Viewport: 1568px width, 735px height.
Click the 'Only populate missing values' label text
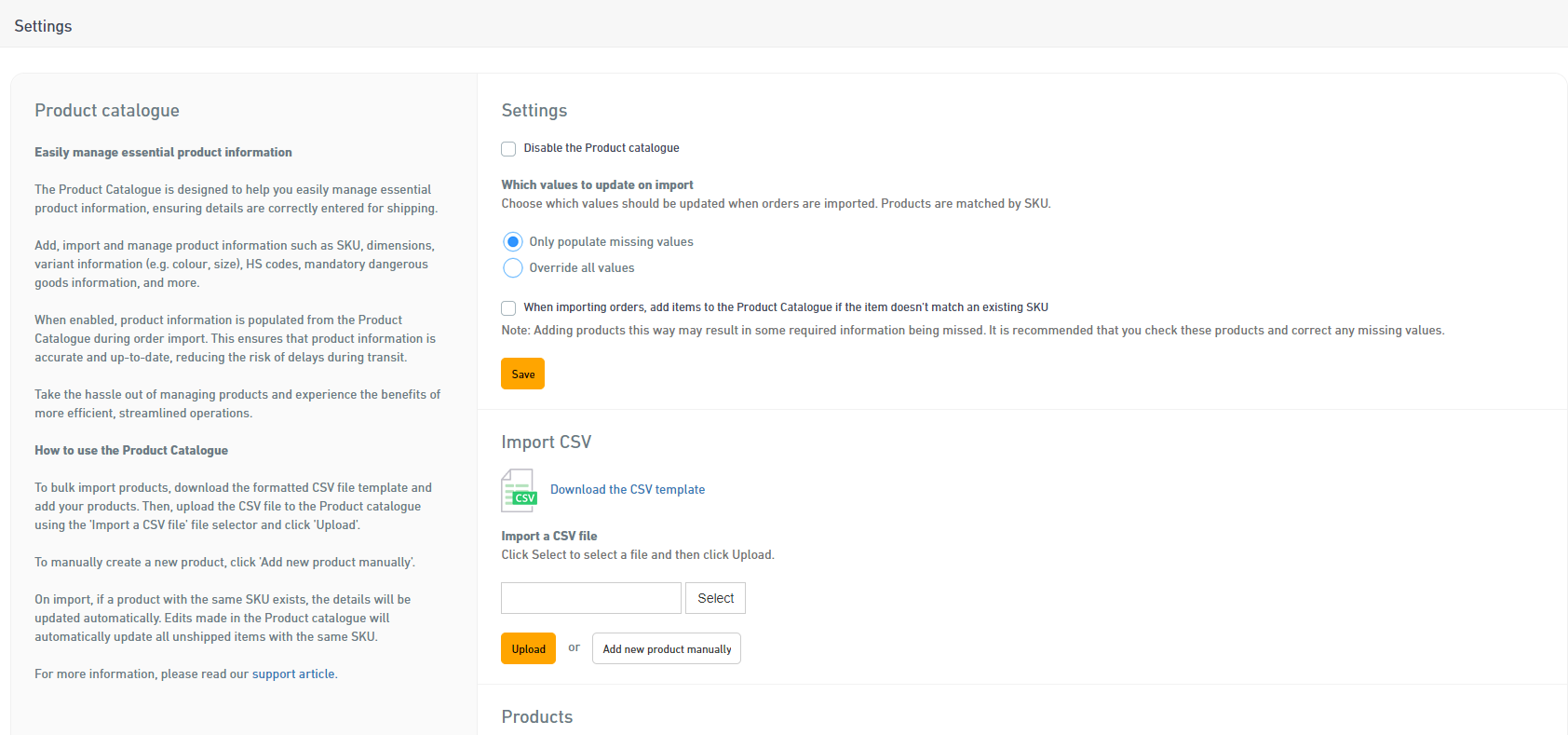pyautogui.click(x=611, y=242)
